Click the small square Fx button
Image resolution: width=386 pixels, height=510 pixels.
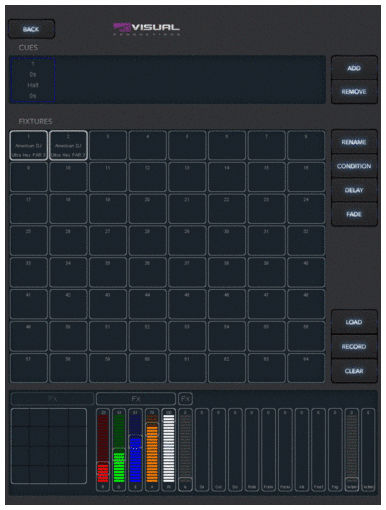pyautogui.click(x=185, y=399)
